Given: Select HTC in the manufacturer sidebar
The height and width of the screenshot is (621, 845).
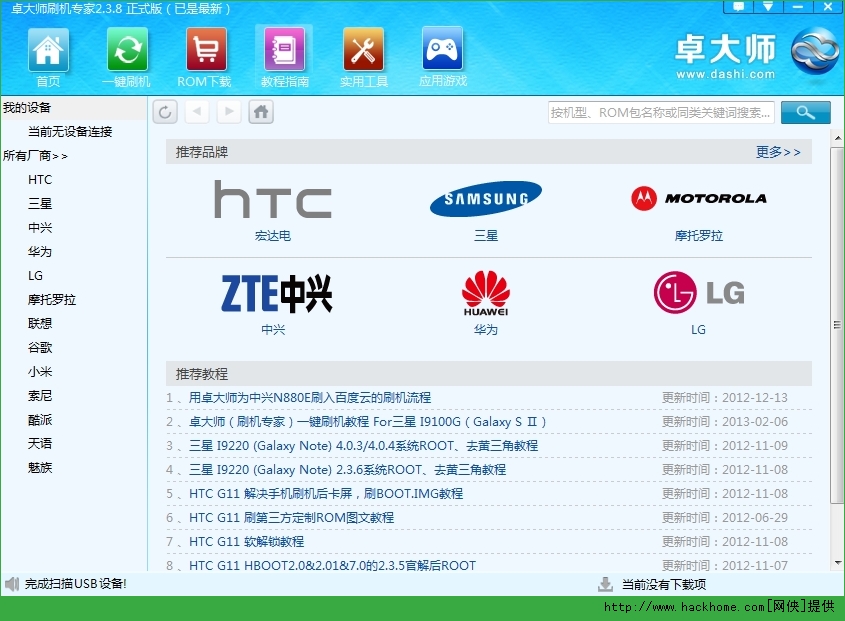Looking at the screenshot, I should [x=40, y=180].
